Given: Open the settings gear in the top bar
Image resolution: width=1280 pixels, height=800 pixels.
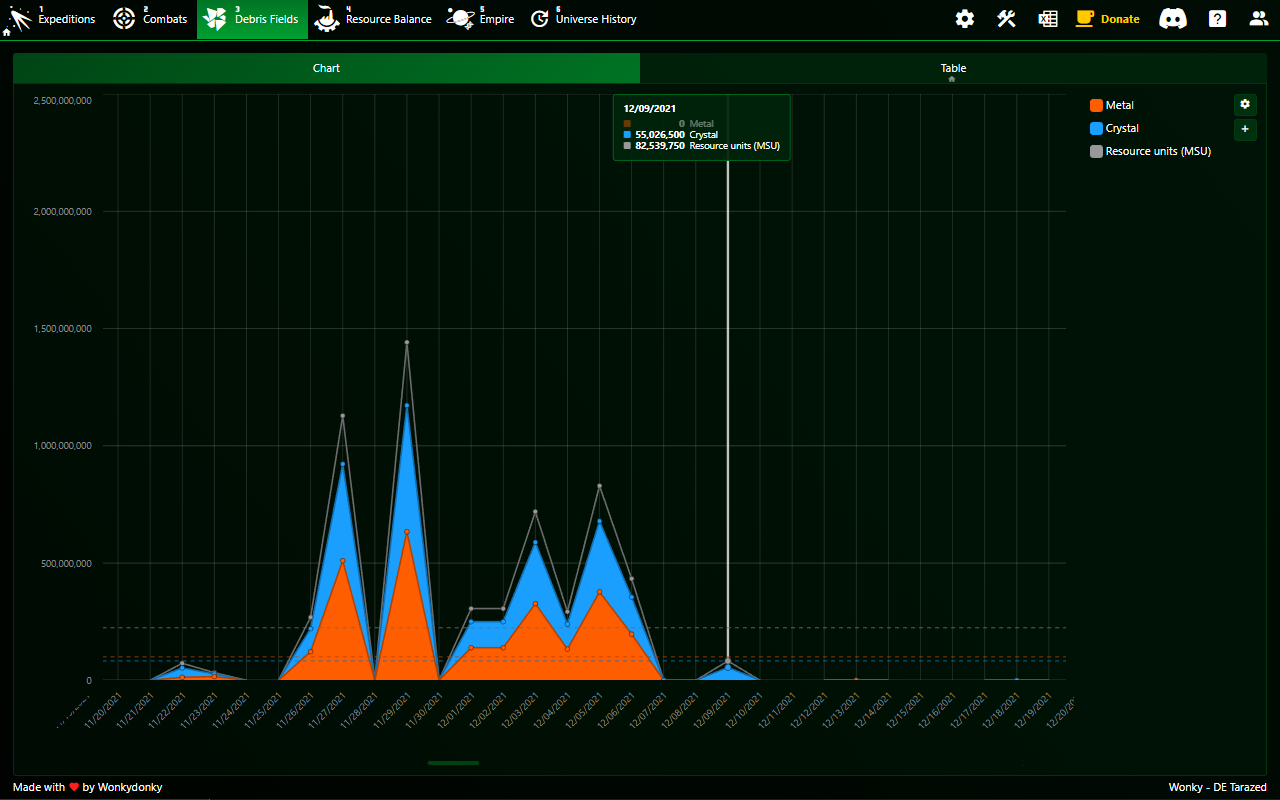Looking at the screenshot, I should (x=964, y=19).
